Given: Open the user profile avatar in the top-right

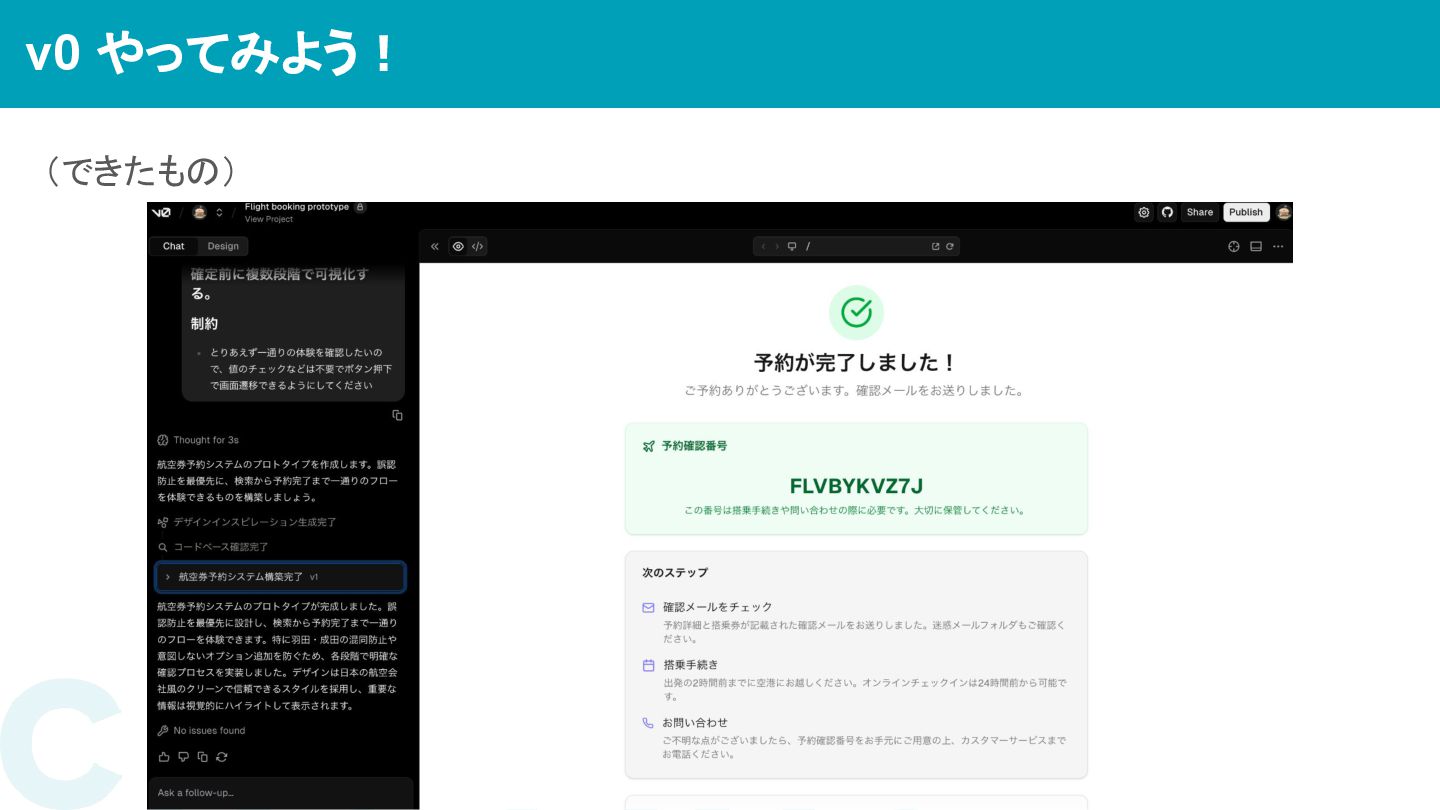Looking at the screenshot, I should (x=1284, y=212).
